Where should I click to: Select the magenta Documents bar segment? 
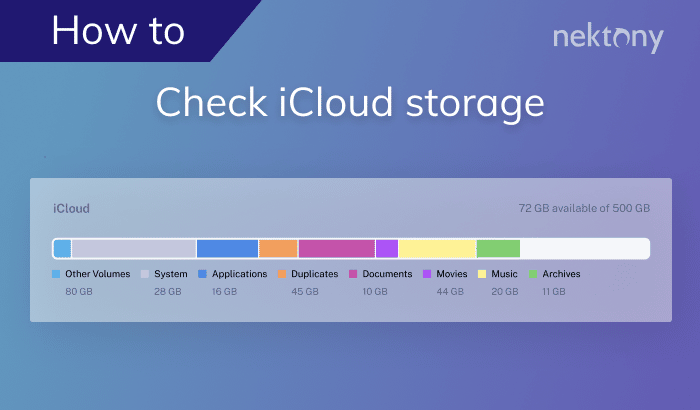(x=336, y=249)
